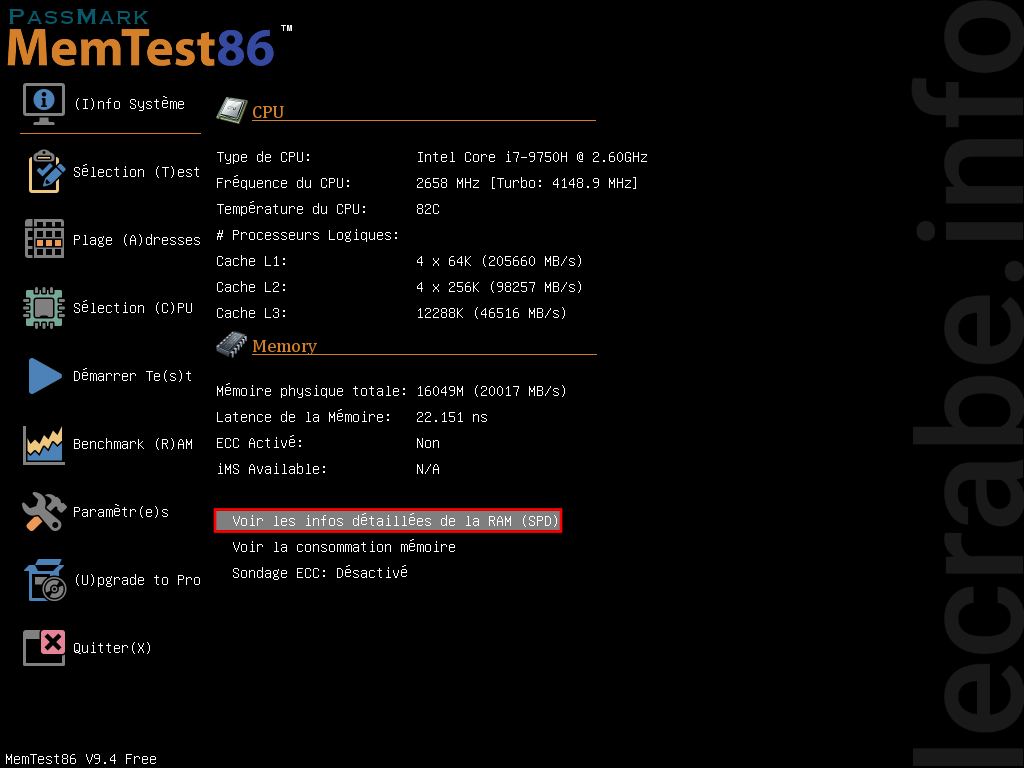Screen dimensions: 1024x768
Task: Click the blue Démarrer Test play icon
Action: coord(45,376)
